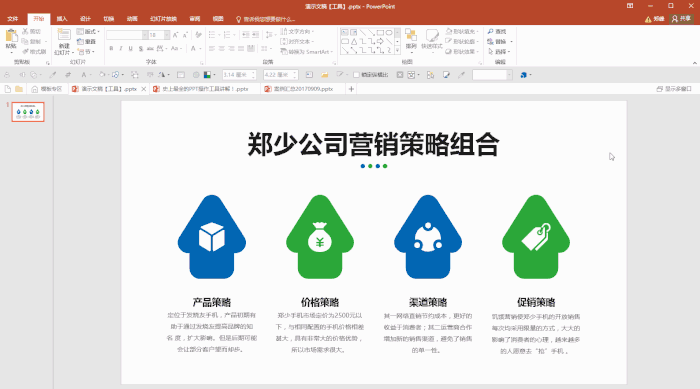
Task: Switch to the View (视图) tab
Action: click(218, 19)
